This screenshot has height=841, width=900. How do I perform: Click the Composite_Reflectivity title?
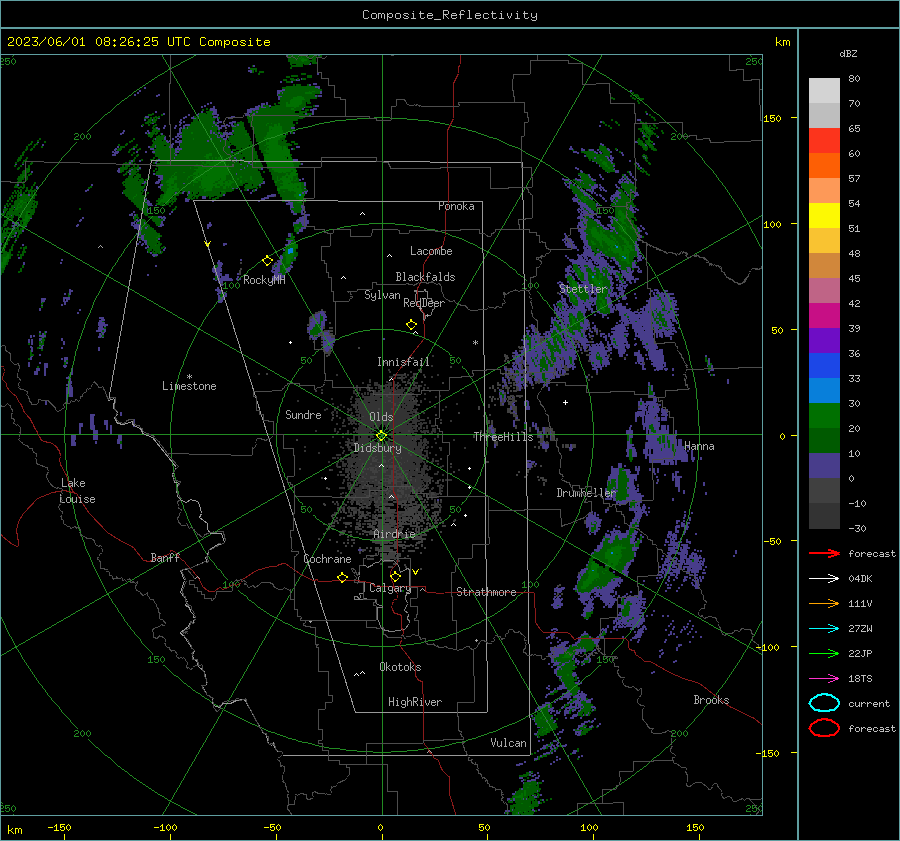point(450,15)
